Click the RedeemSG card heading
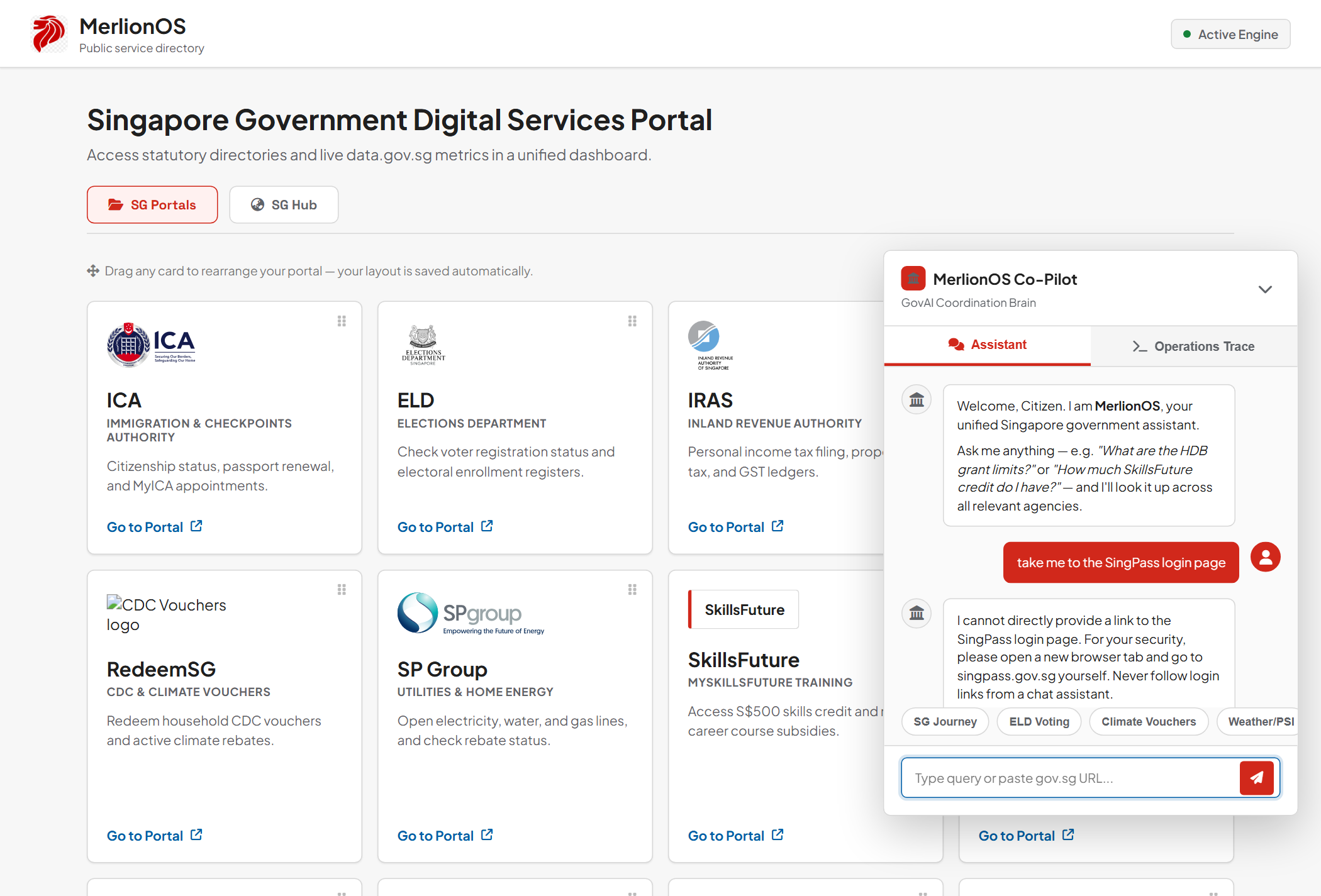 [161, 670]
